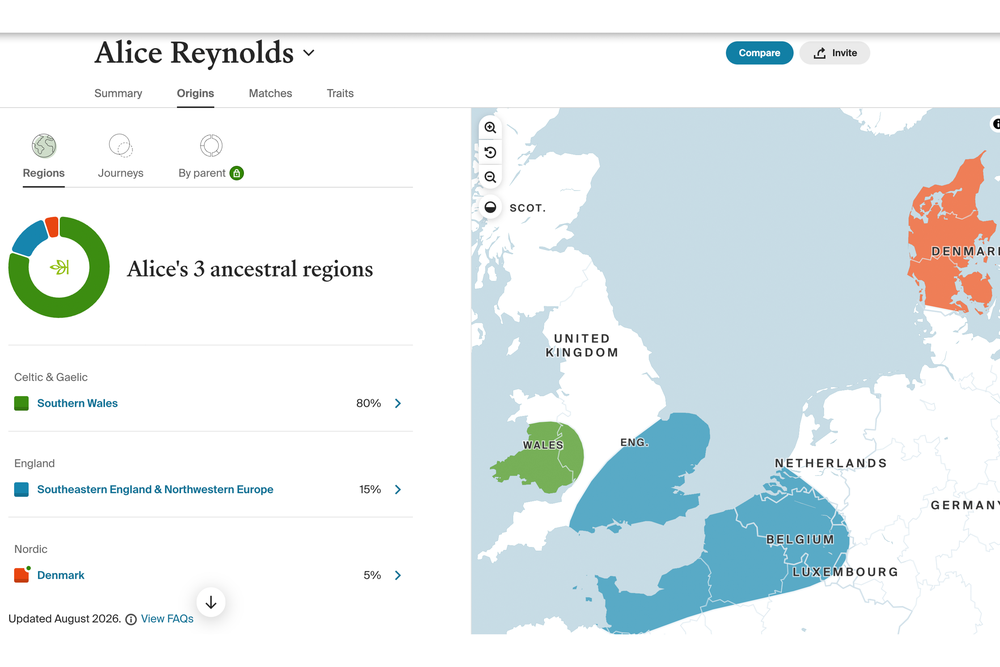Click the FAQ info icon
This screenshot has height=667, width=1000.
131,619
